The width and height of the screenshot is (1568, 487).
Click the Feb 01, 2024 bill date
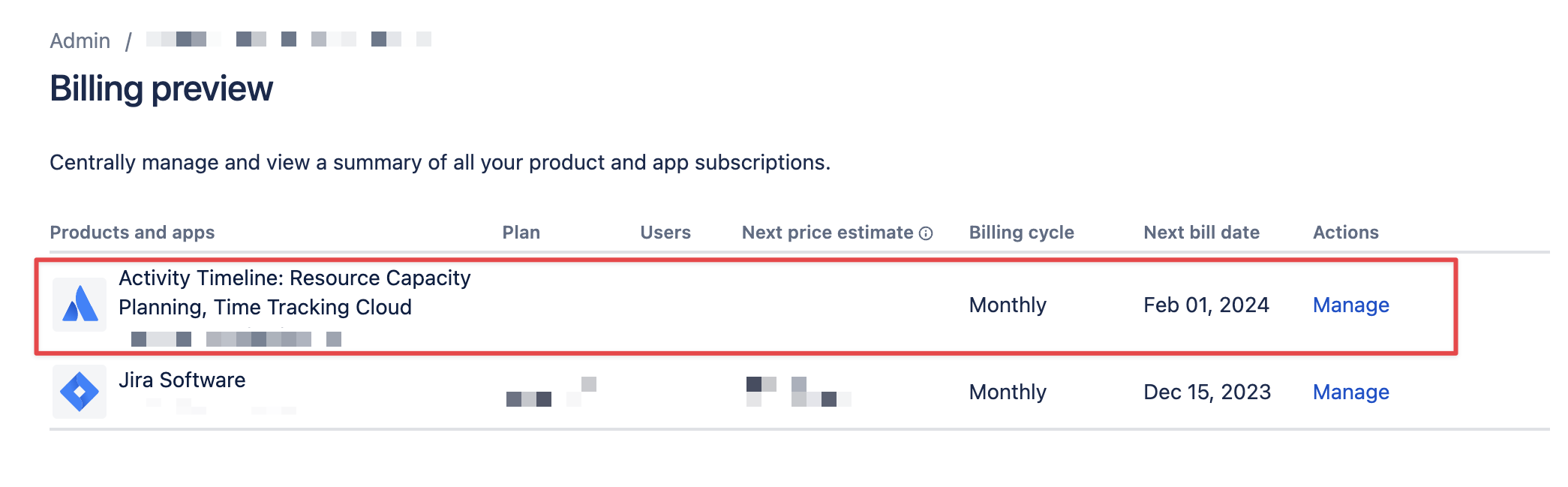click(1206, 305)
